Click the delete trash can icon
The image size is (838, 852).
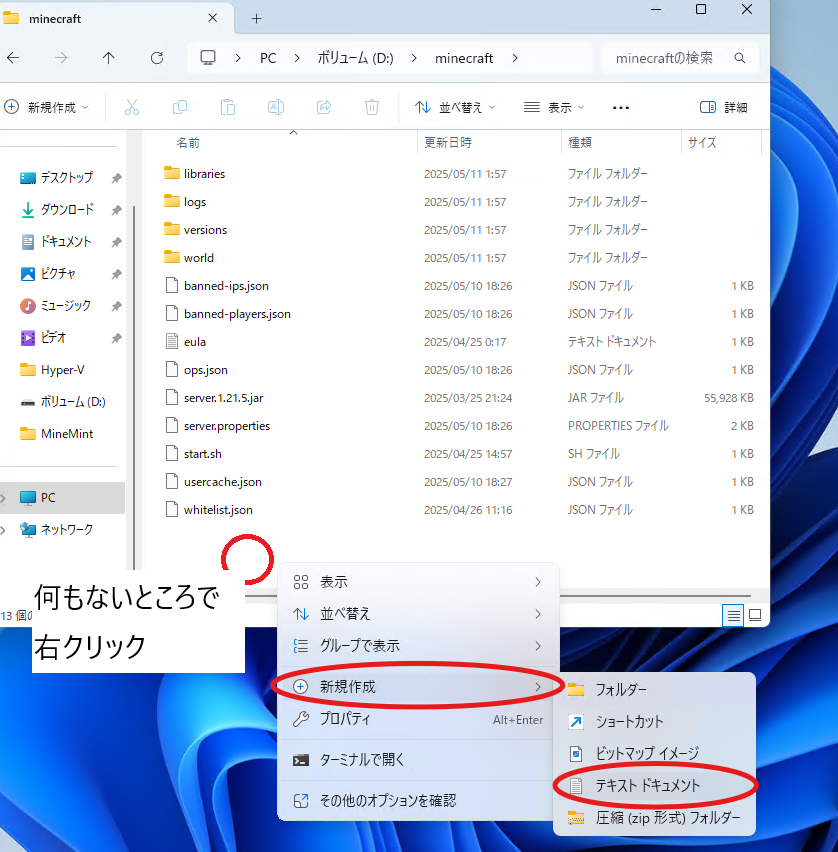coord(372,107)
